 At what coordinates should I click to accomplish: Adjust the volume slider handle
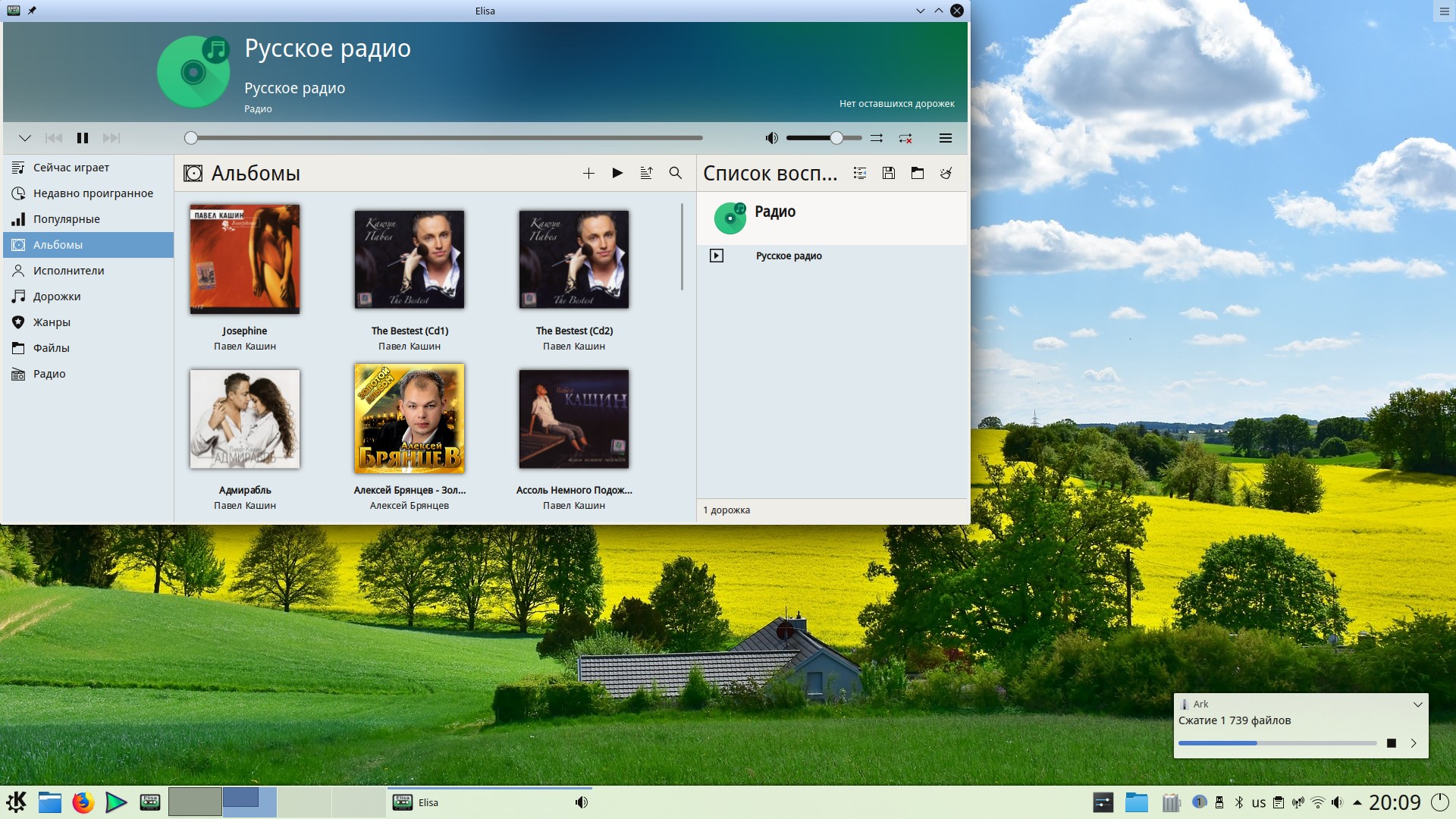(836, 138)
